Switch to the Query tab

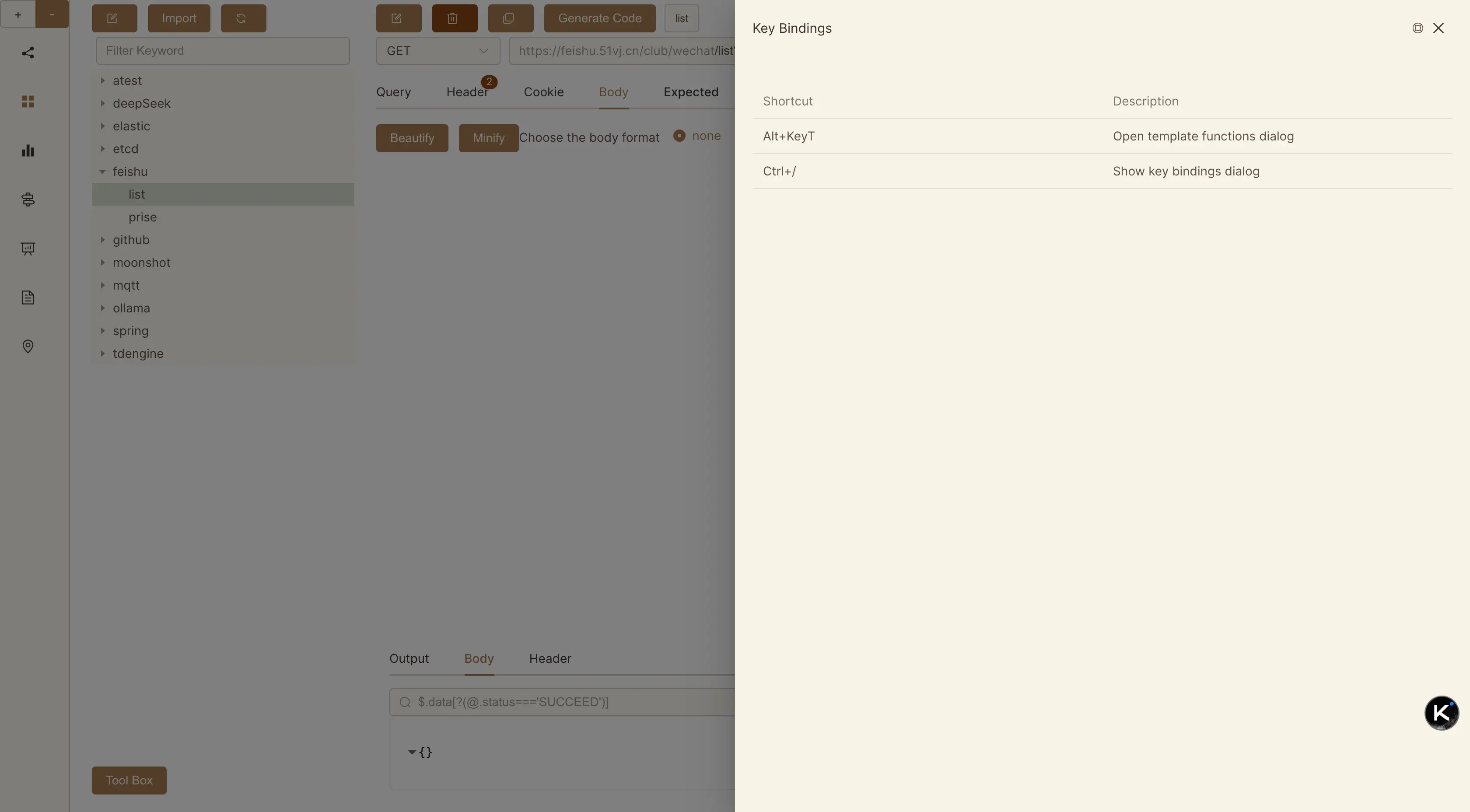pos(393,92)
